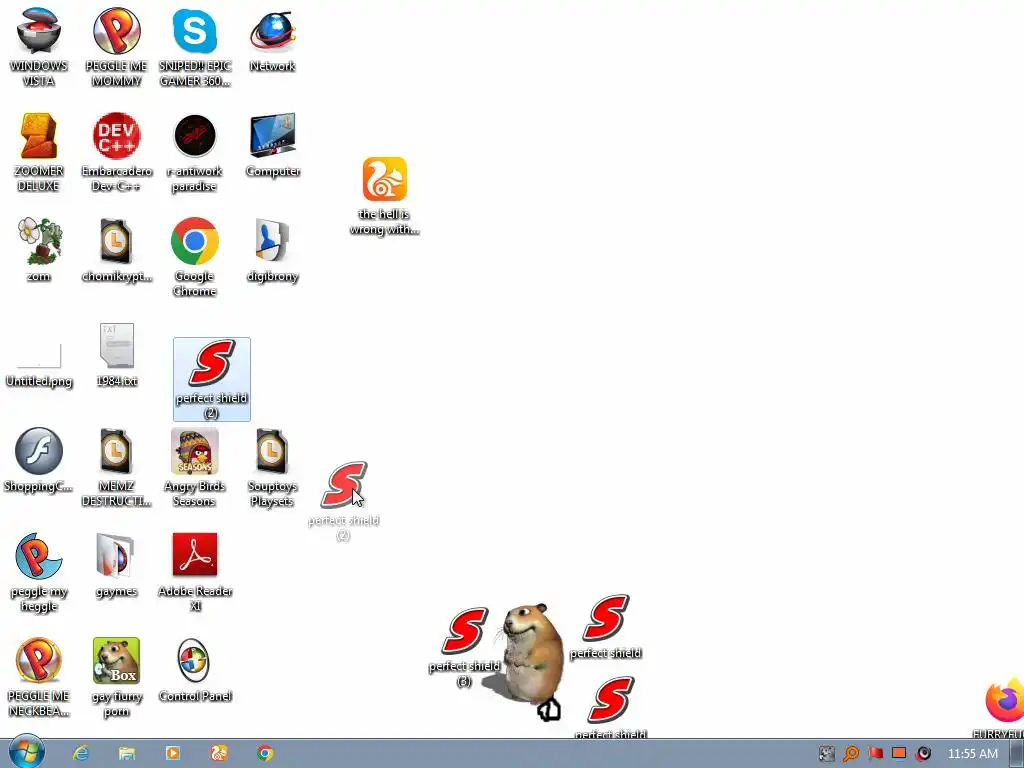Click the magnifier tray icon
This screenshot has width=1024, height=768.
pos(851,754)
